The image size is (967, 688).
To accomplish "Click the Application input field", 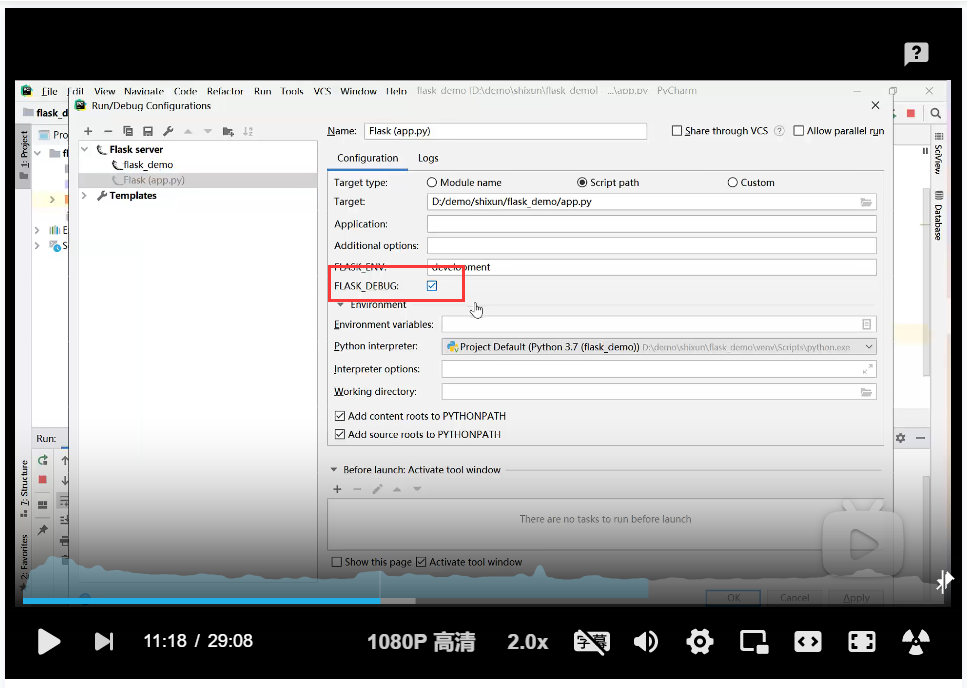I will 651,224.
